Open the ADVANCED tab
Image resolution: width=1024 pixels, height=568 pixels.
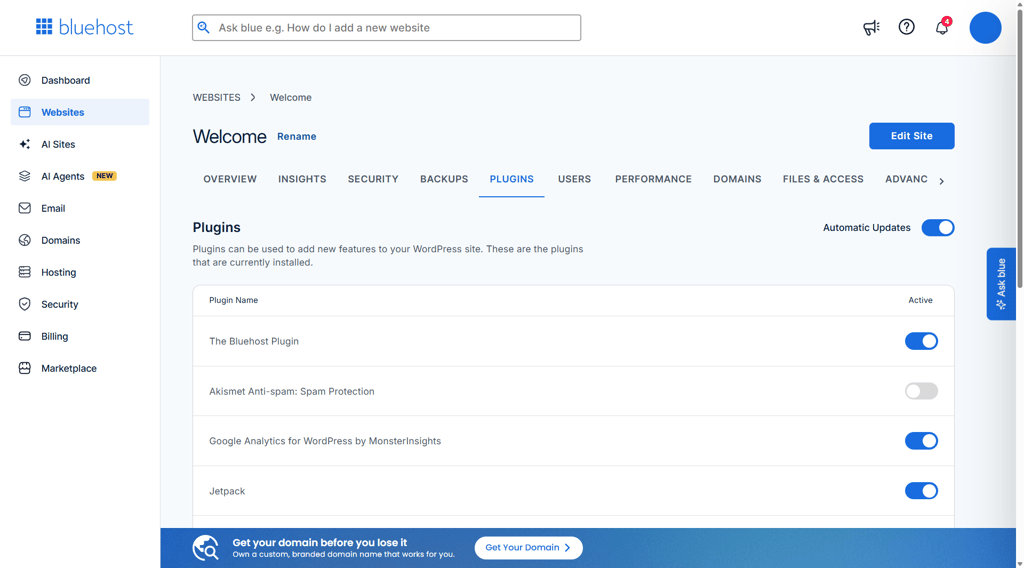906,179
